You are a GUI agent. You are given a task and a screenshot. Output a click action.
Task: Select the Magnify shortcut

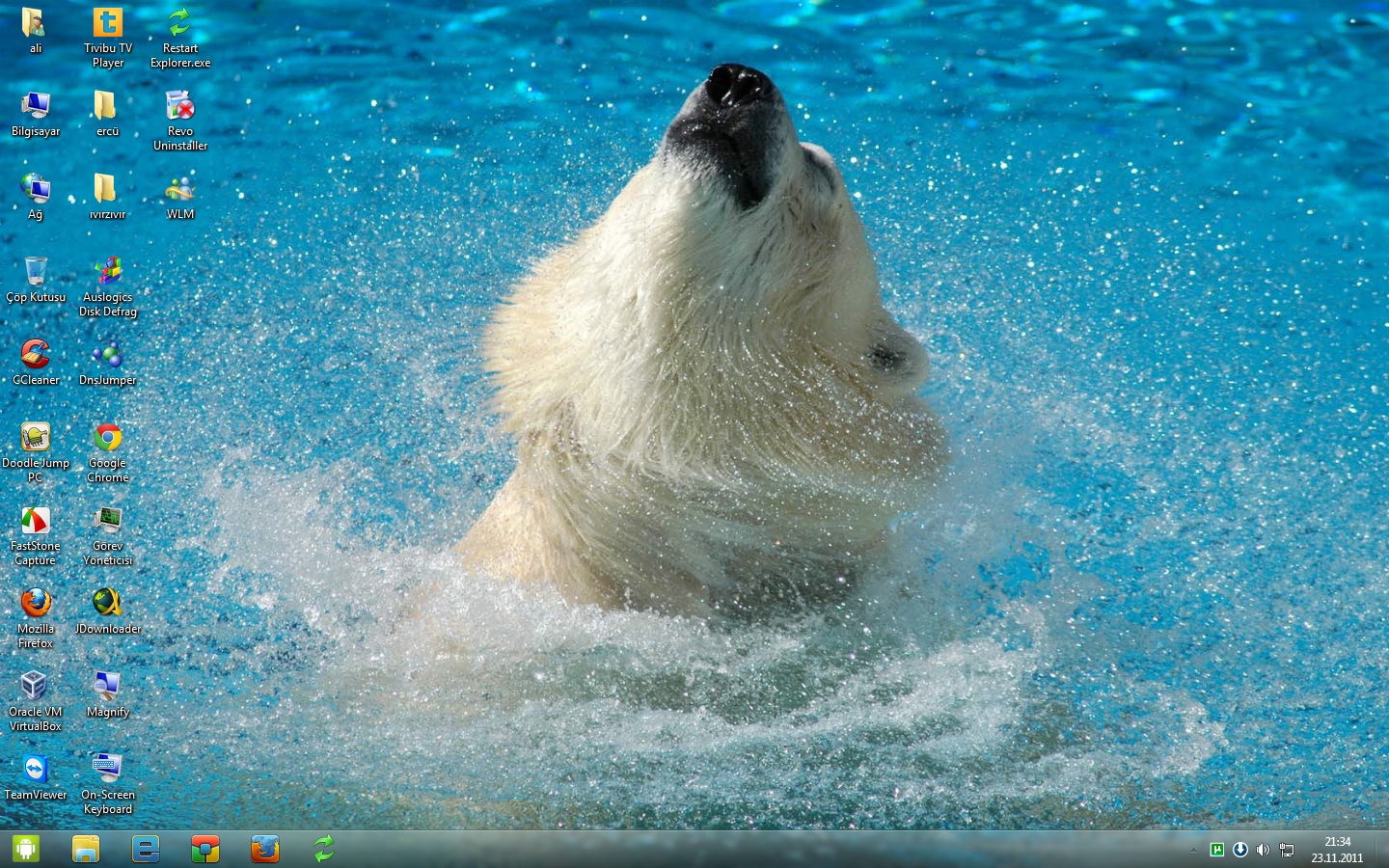click(x=107, y=694)
